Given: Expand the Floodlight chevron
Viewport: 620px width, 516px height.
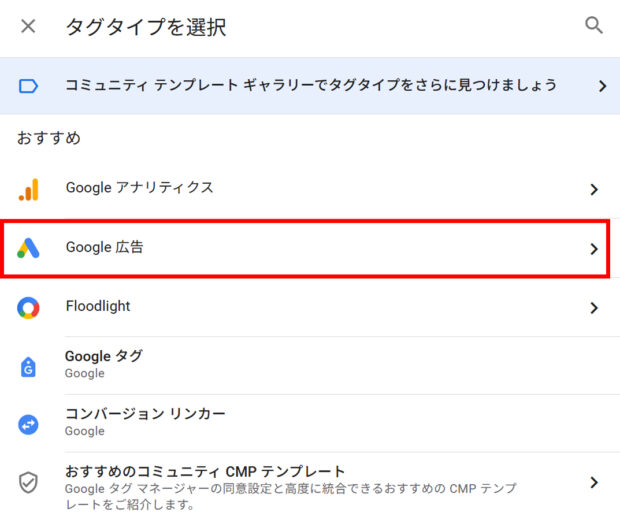Looking at the screenshot, I should point(594,307).
